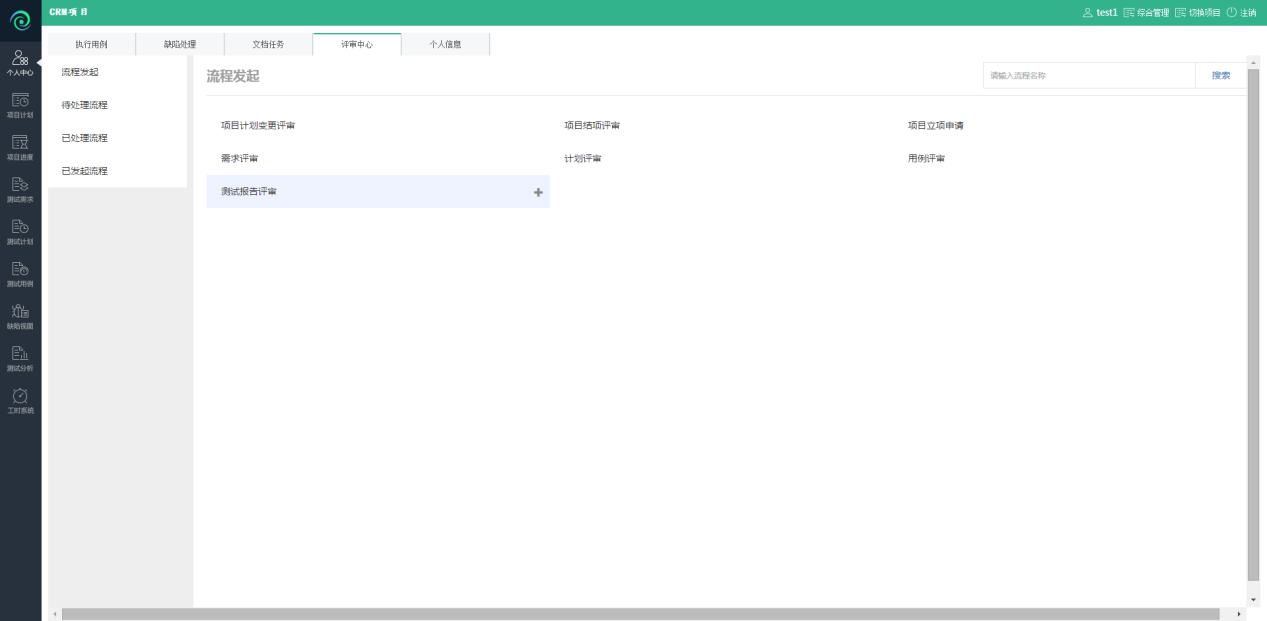
Task: Select 待处理流程 in the left menu
Action: tap(84, 105)
